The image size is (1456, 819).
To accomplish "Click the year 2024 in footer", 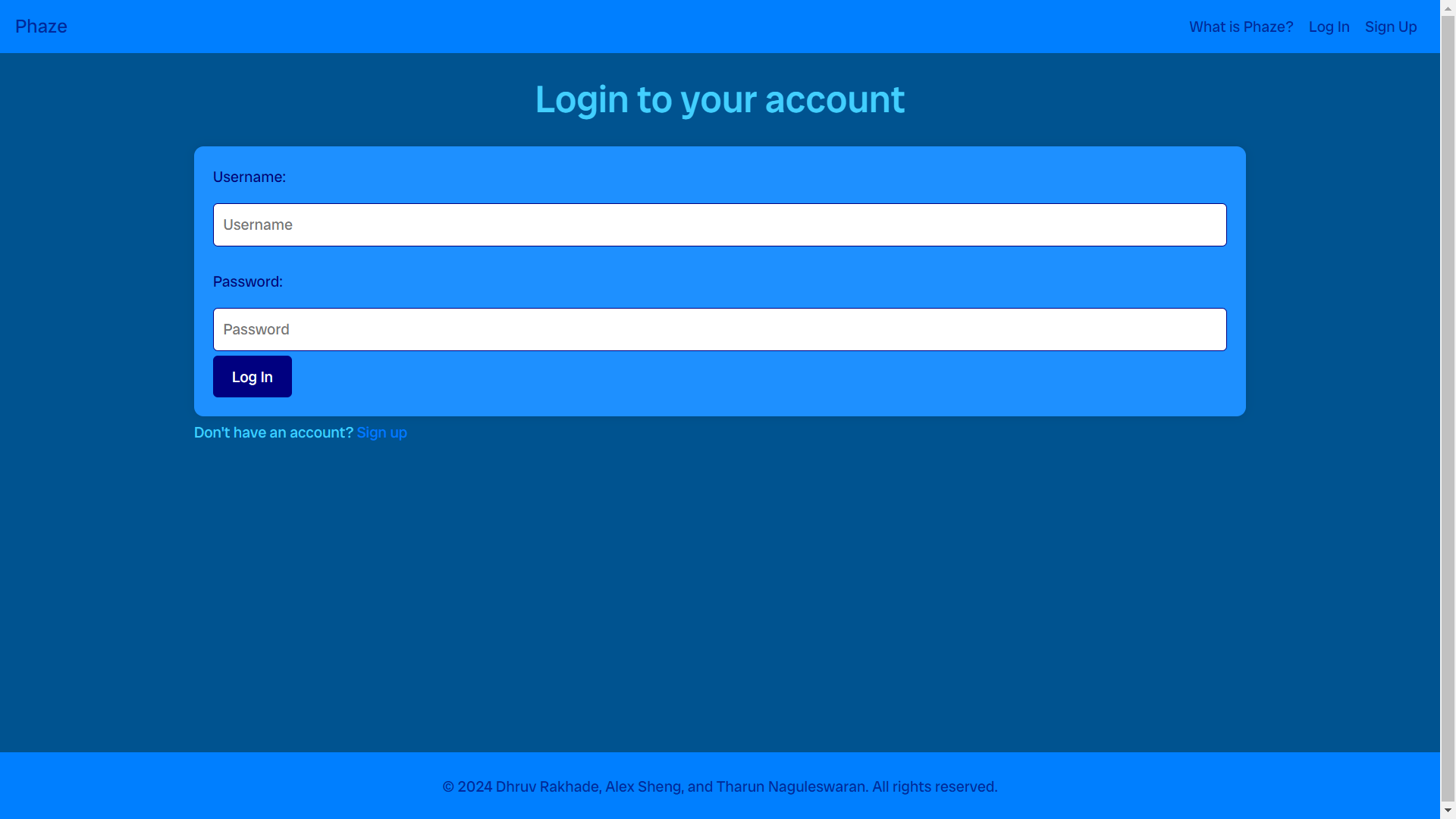I will (475, 786).
